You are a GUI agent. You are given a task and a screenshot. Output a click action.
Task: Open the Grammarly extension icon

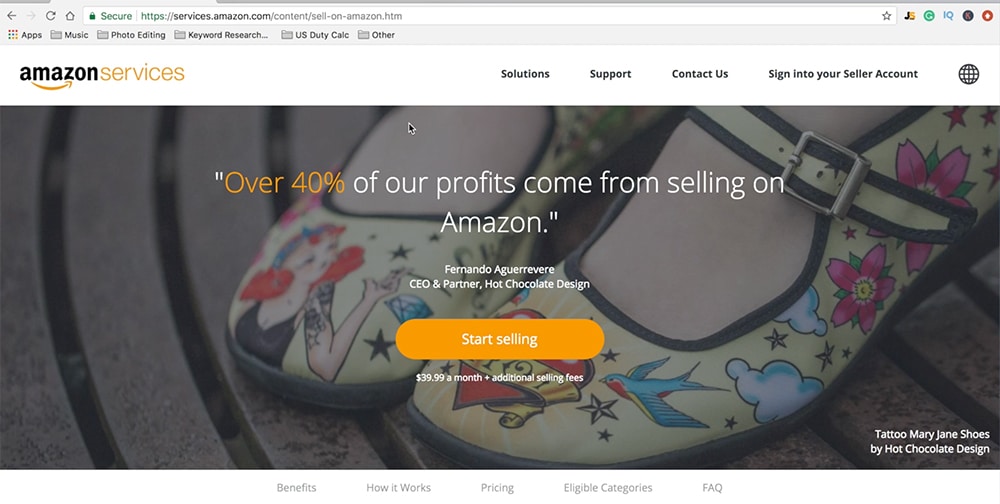929,16
